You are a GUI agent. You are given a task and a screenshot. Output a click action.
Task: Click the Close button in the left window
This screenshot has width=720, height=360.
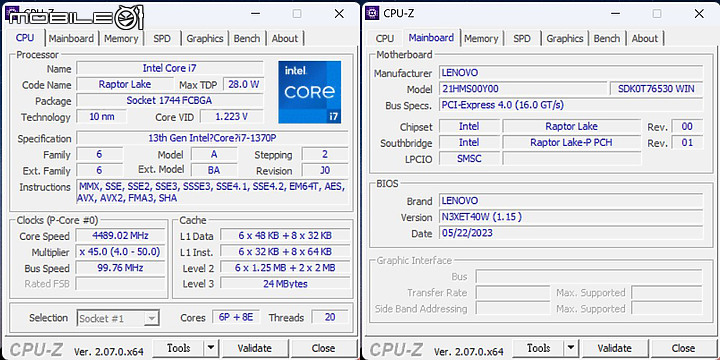323,349
